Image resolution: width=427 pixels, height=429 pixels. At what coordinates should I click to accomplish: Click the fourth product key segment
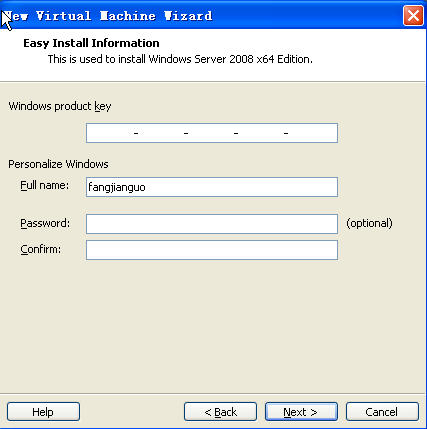click(x=261, y=133)
